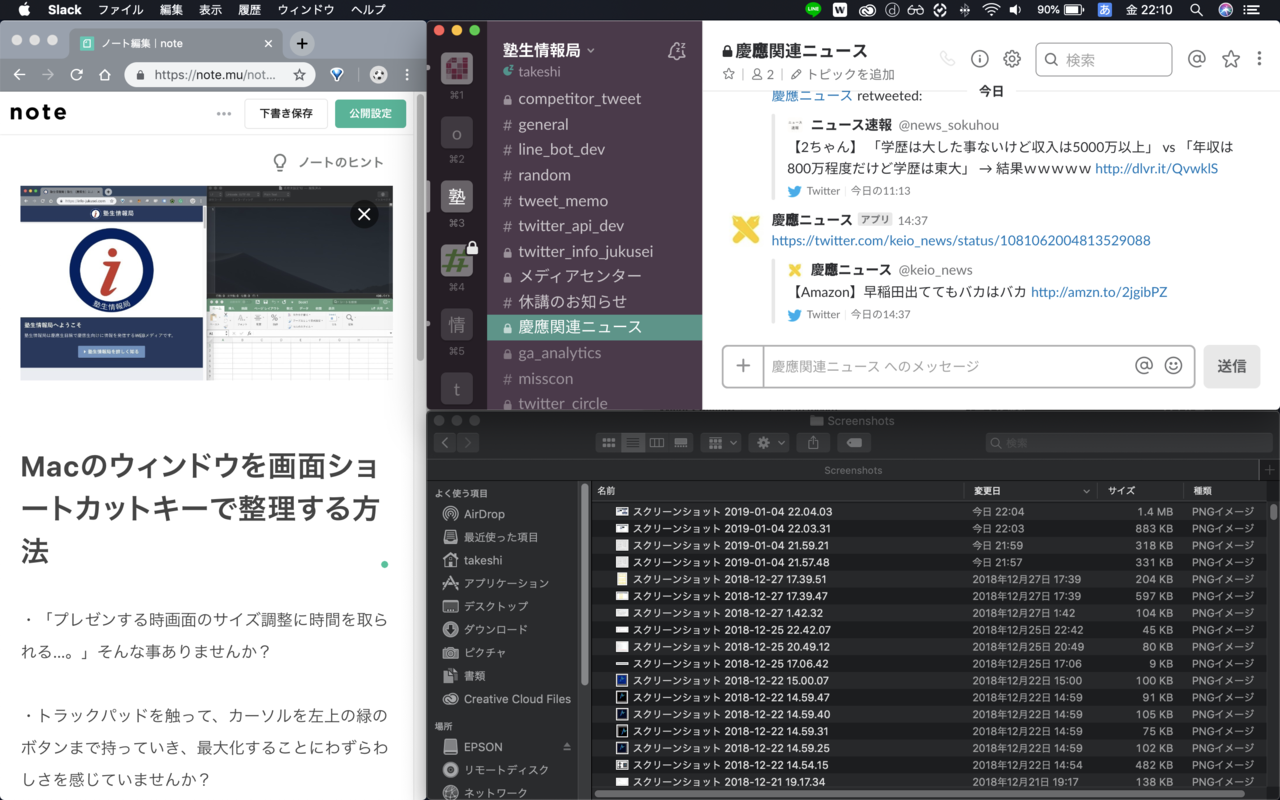
Task: Open Chrome three-dot menu
Action: click(407, 75)
